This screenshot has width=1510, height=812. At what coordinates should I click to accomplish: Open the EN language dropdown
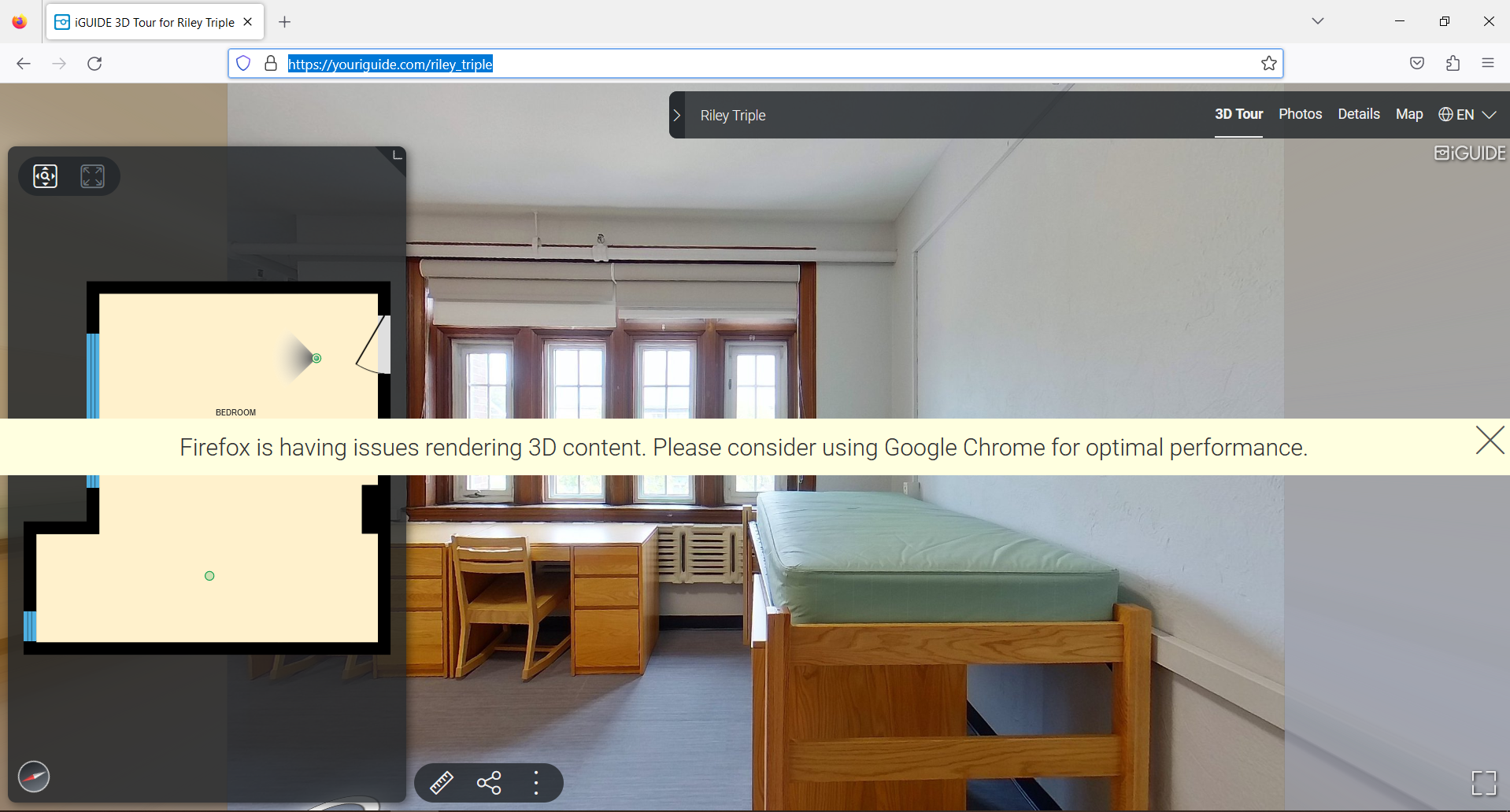(x=1467, y=115)
